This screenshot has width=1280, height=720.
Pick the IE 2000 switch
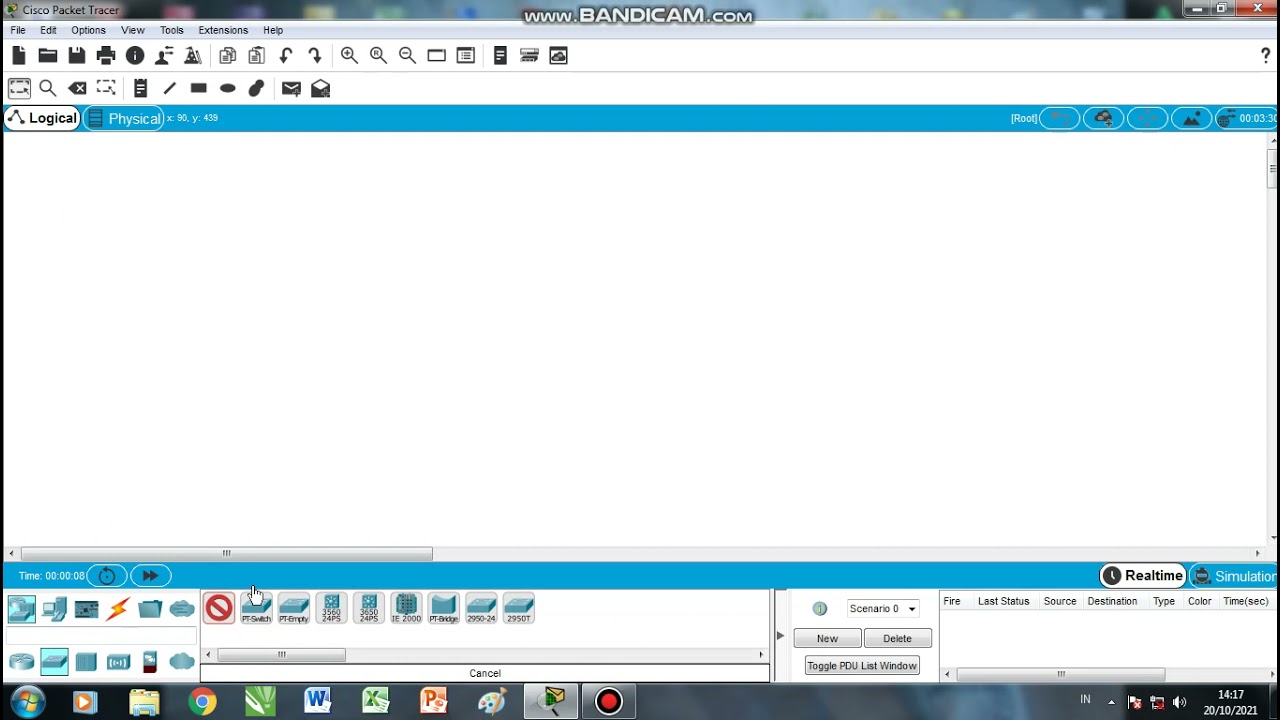406,608
